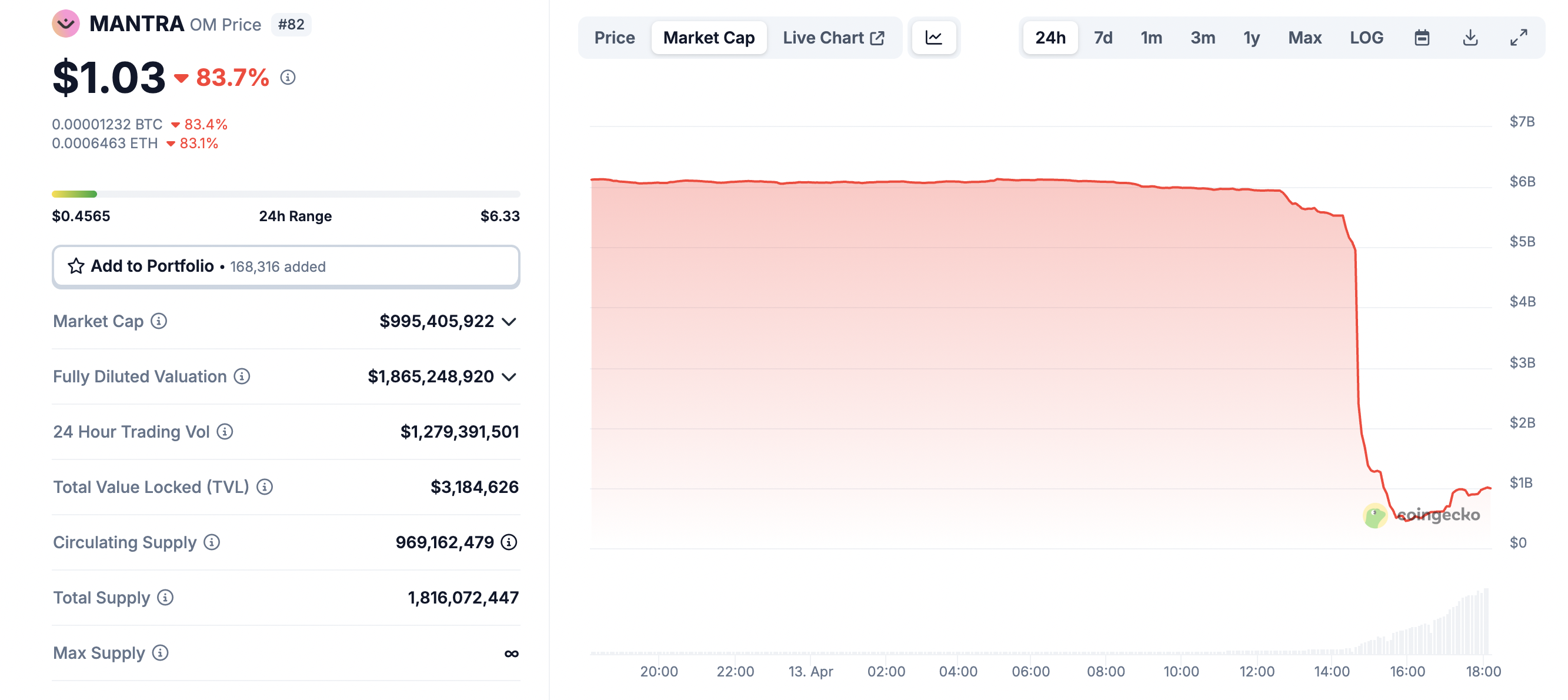Click the star in Add to Portfolio
Viewport: 1568px width, 700px height.
click(76, 266)
